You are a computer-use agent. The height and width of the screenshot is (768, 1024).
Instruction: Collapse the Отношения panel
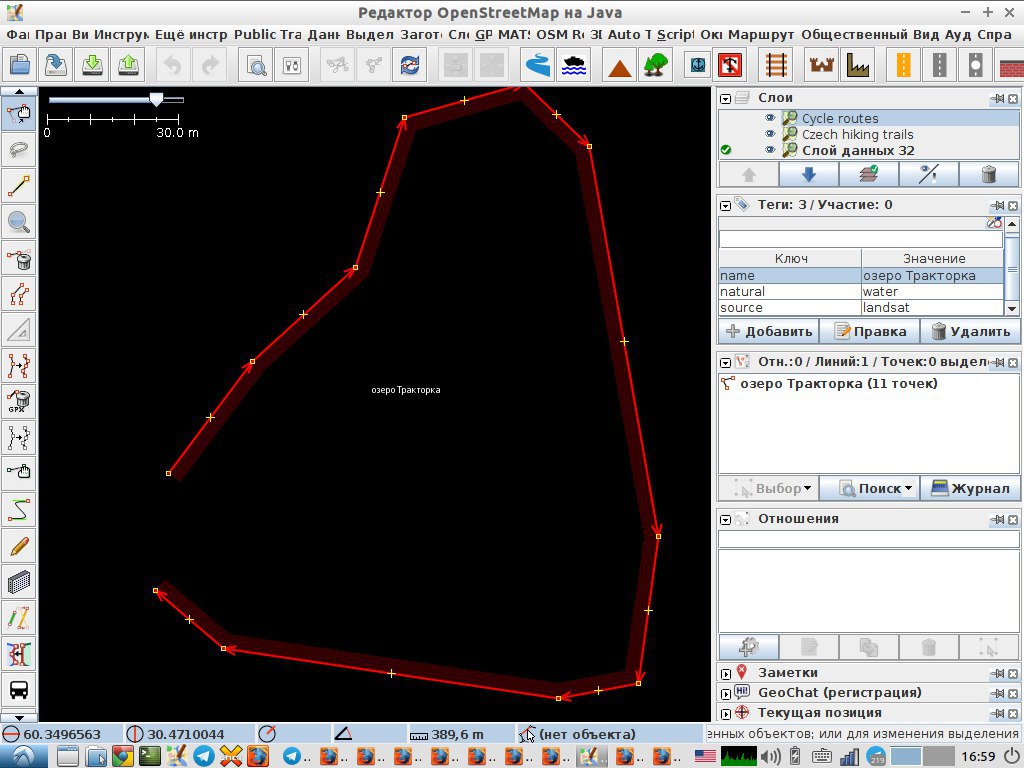(725, 520)
